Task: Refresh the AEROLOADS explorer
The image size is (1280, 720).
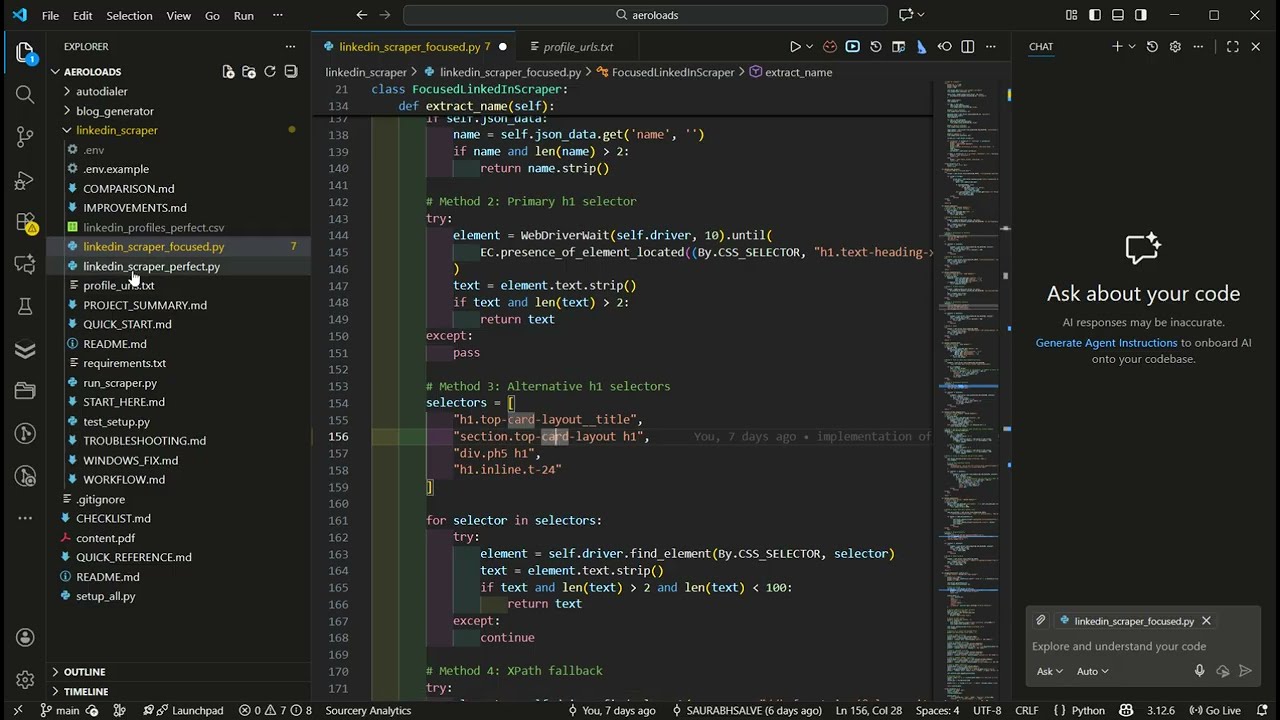Action: pos(270,72)
